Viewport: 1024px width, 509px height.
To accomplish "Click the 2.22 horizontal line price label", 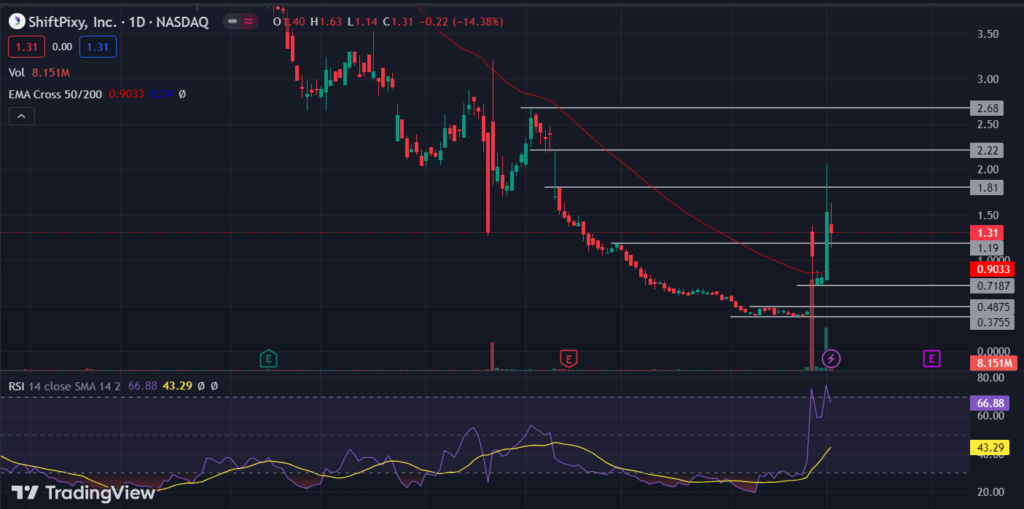I will (x=985, y=150).
